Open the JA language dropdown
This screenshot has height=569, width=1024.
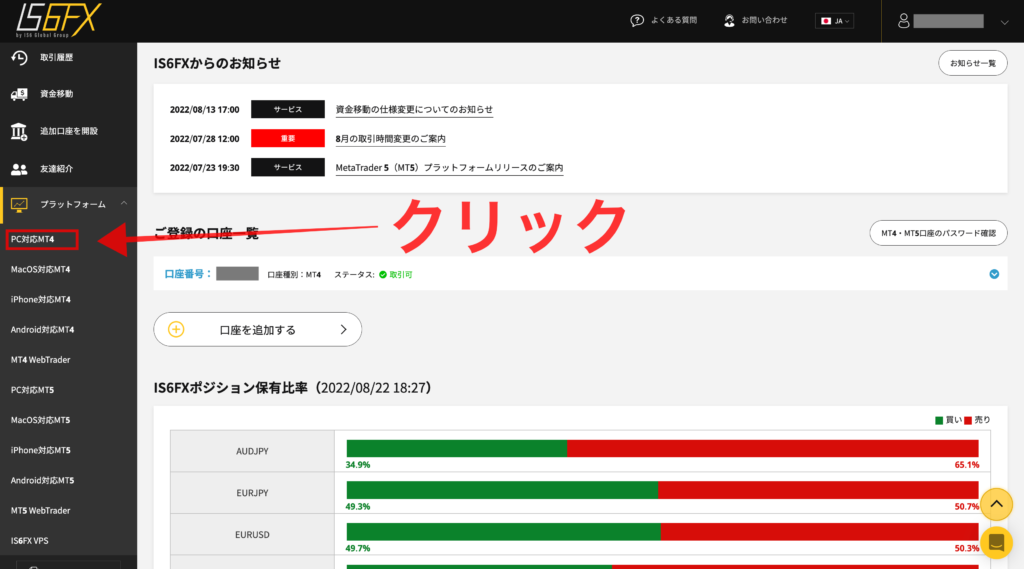[x=835, y=21]
